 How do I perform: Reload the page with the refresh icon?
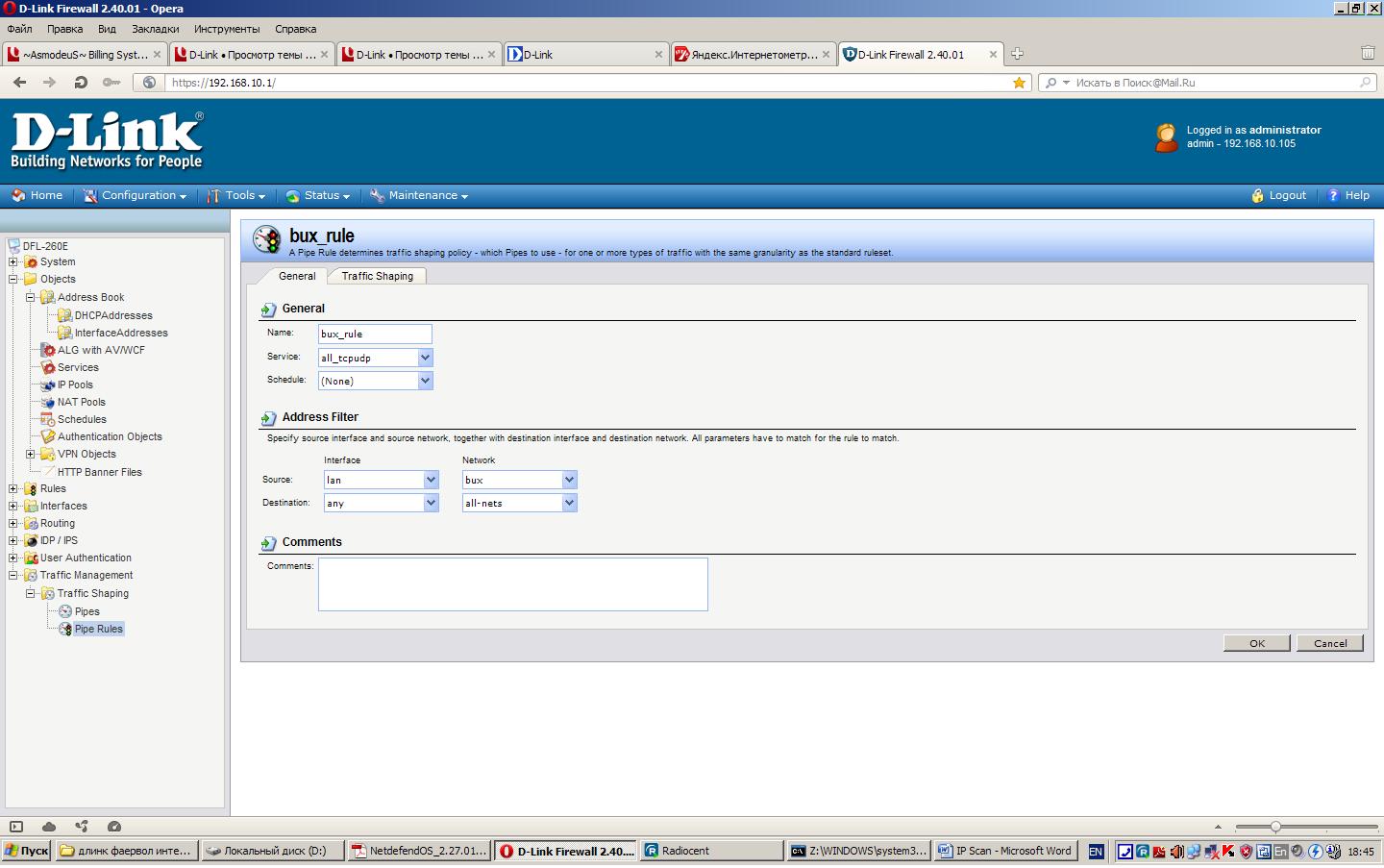tap(81, 83)
